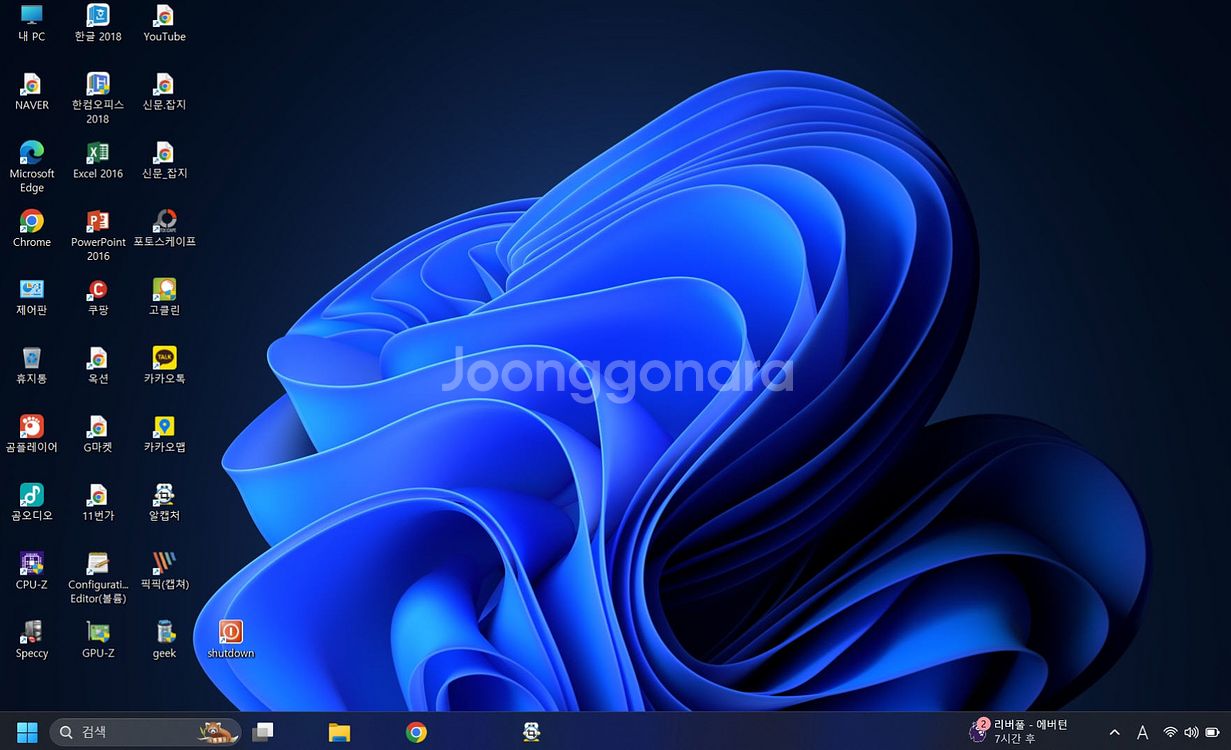Open Task View from the taskbar
This screenshot has width=1231, height=750.
click(264, 732)
